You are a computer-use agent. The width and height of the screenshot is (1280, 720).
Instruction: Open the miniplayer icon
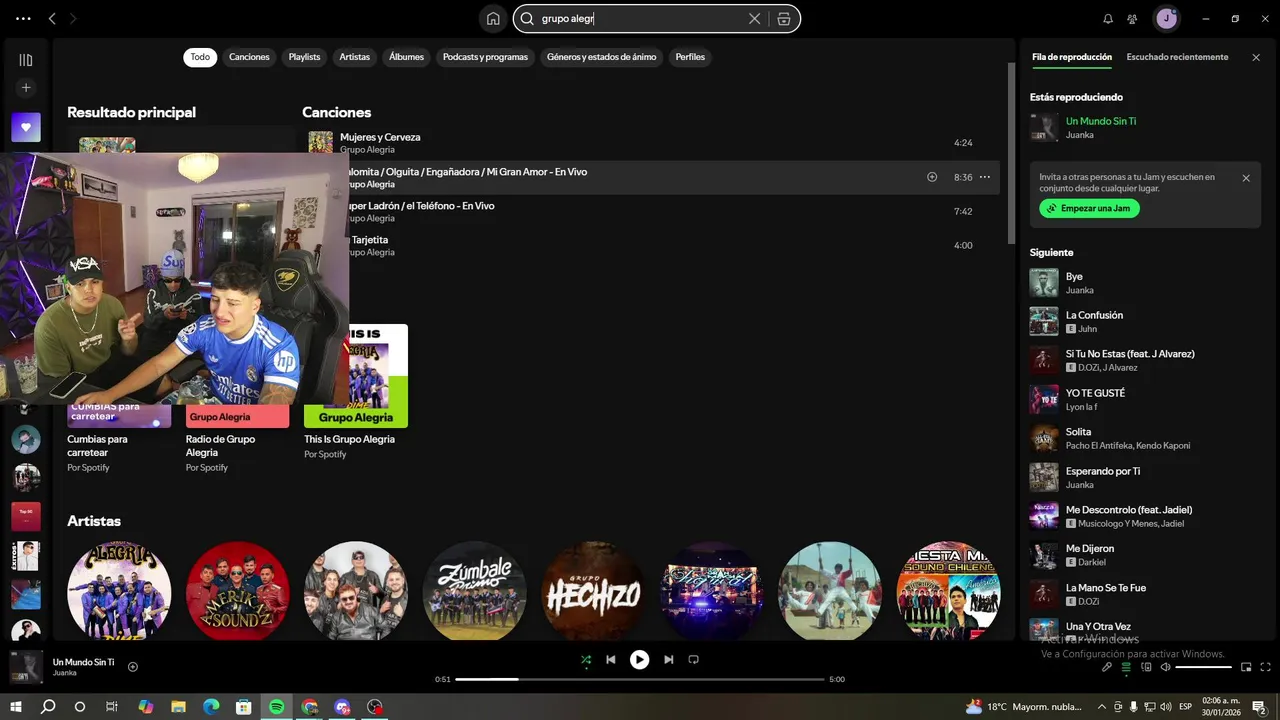1246,667
